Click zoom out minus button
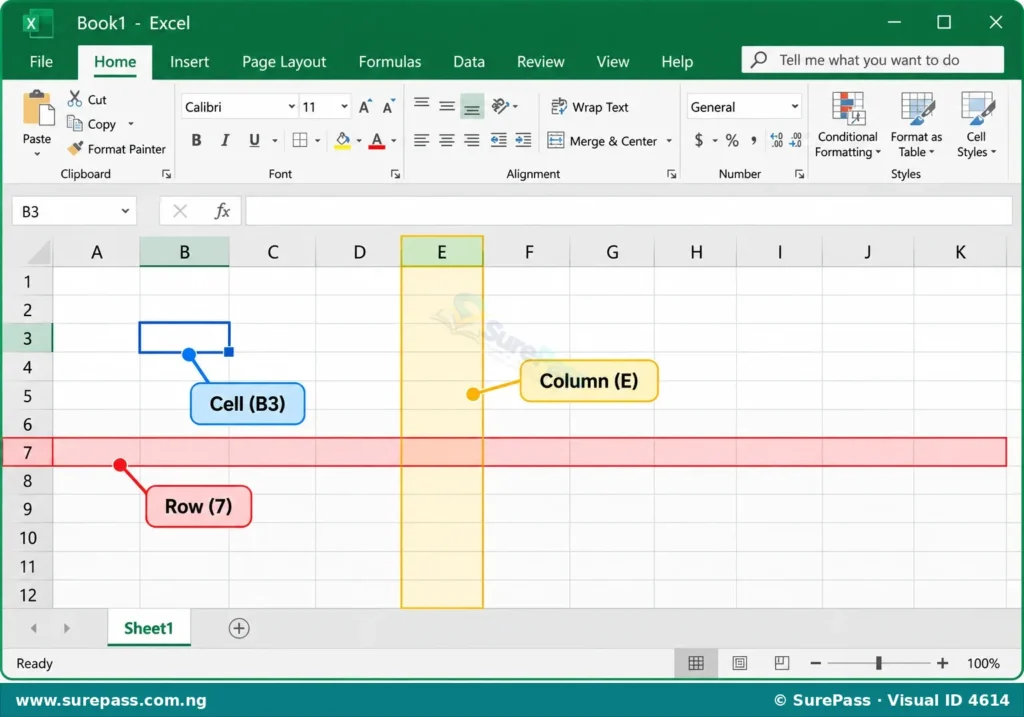 (x=815, y=663)
